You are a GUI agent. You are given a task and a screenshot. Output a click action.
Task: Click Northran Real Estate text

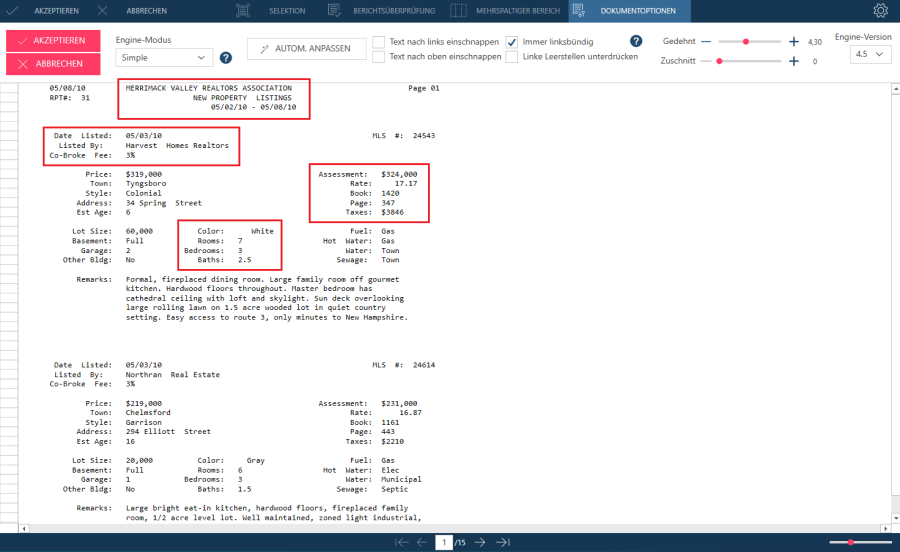173,375
